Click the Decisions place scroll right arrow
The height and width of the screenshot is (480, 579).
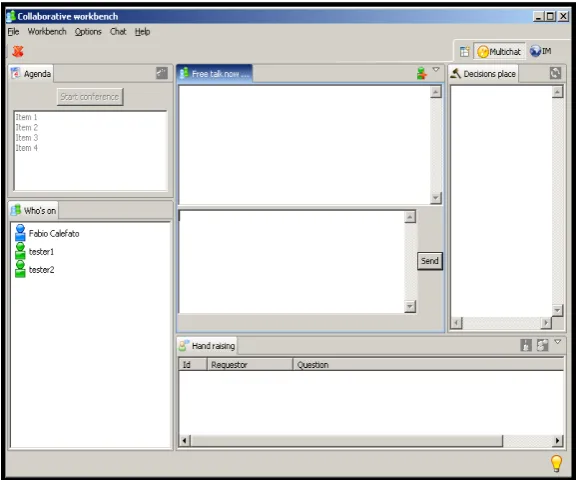tap(546, 323)
